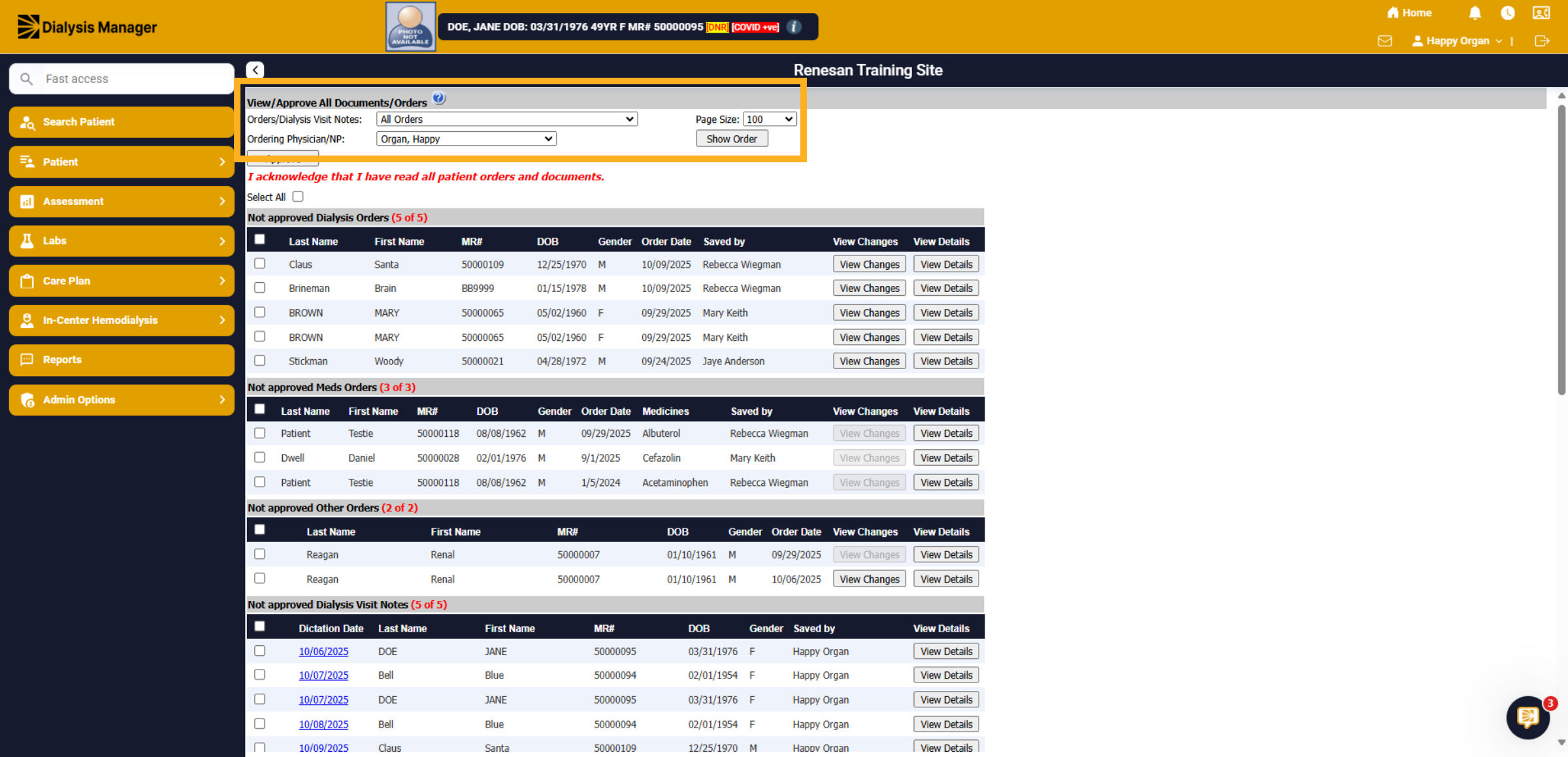This screenshot has height=757, width=1568.
Task: Open the Reports menu item
Action: pos(122,360)
